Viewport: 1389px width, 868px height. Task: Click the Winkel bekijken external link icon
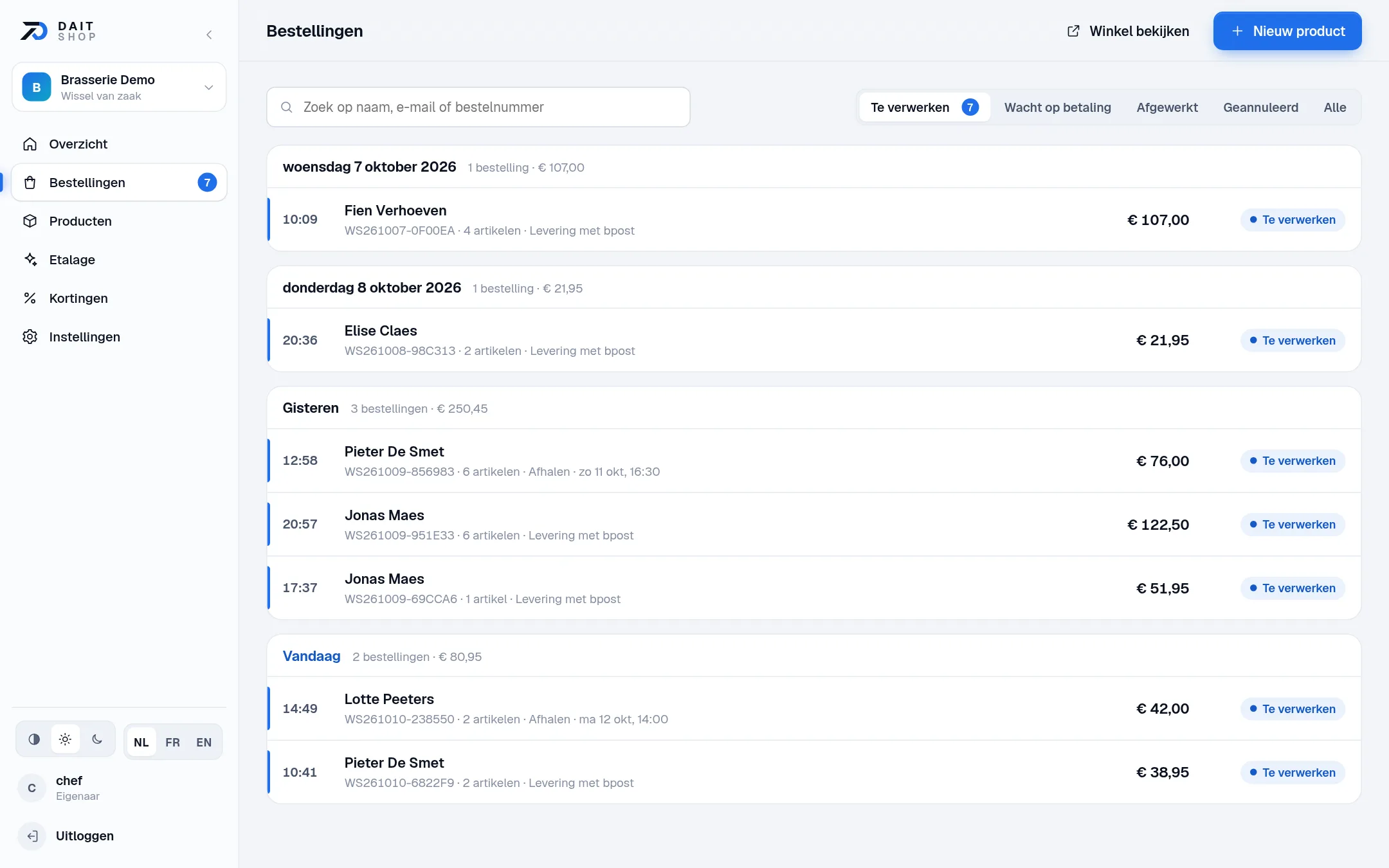coord(1073,31)
